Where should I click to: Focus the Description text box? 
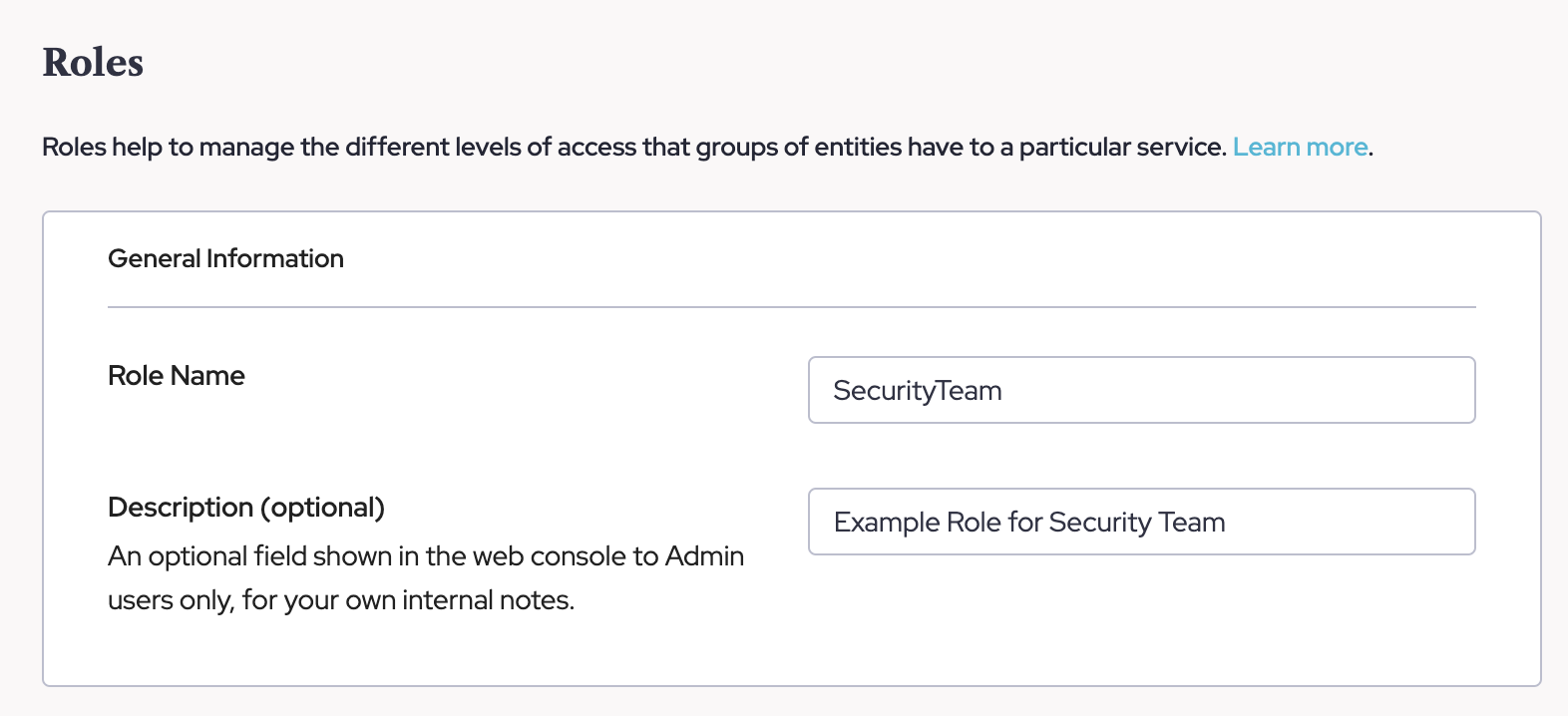pyautogui.click(x=1140, y=522)
